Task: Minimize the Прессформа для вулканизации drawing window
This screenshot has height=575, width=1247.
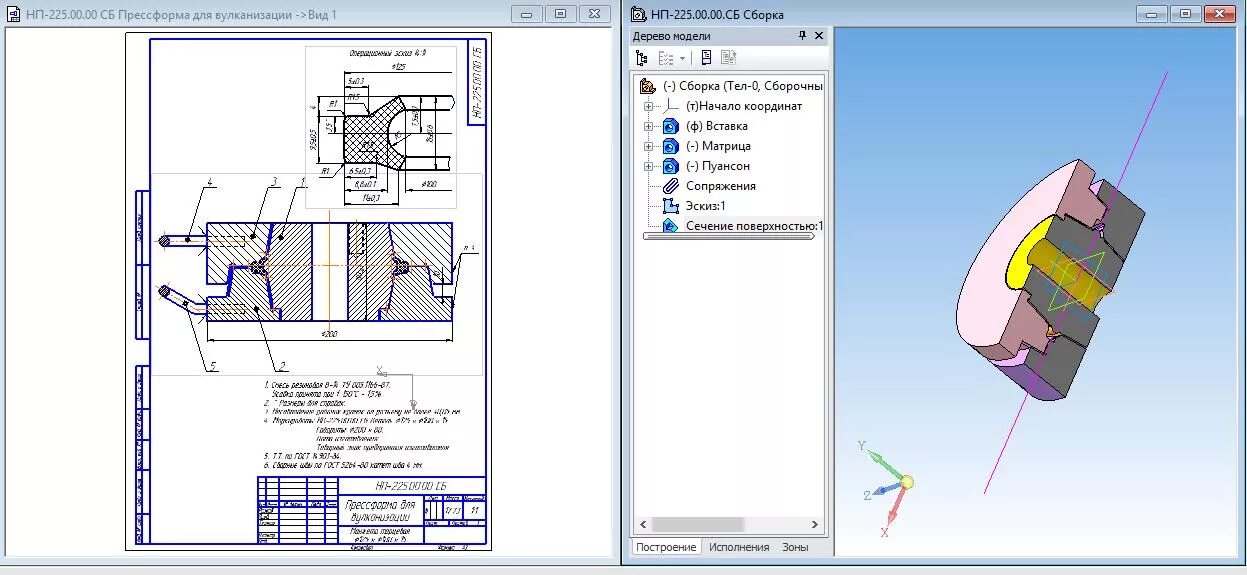Action: click(526, 14)
